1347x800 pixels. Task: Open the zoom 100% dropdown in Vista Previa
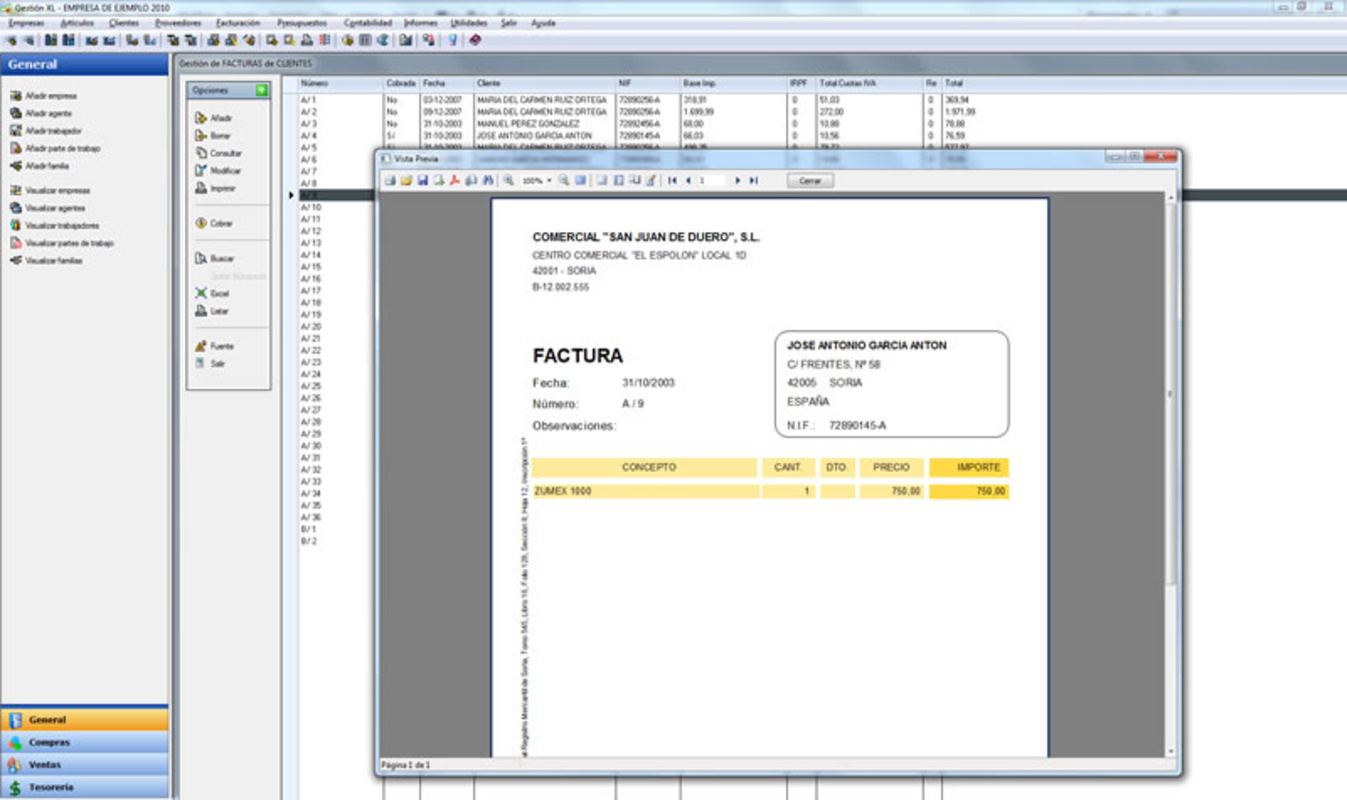pyautogui.click(x=549, y=181)
